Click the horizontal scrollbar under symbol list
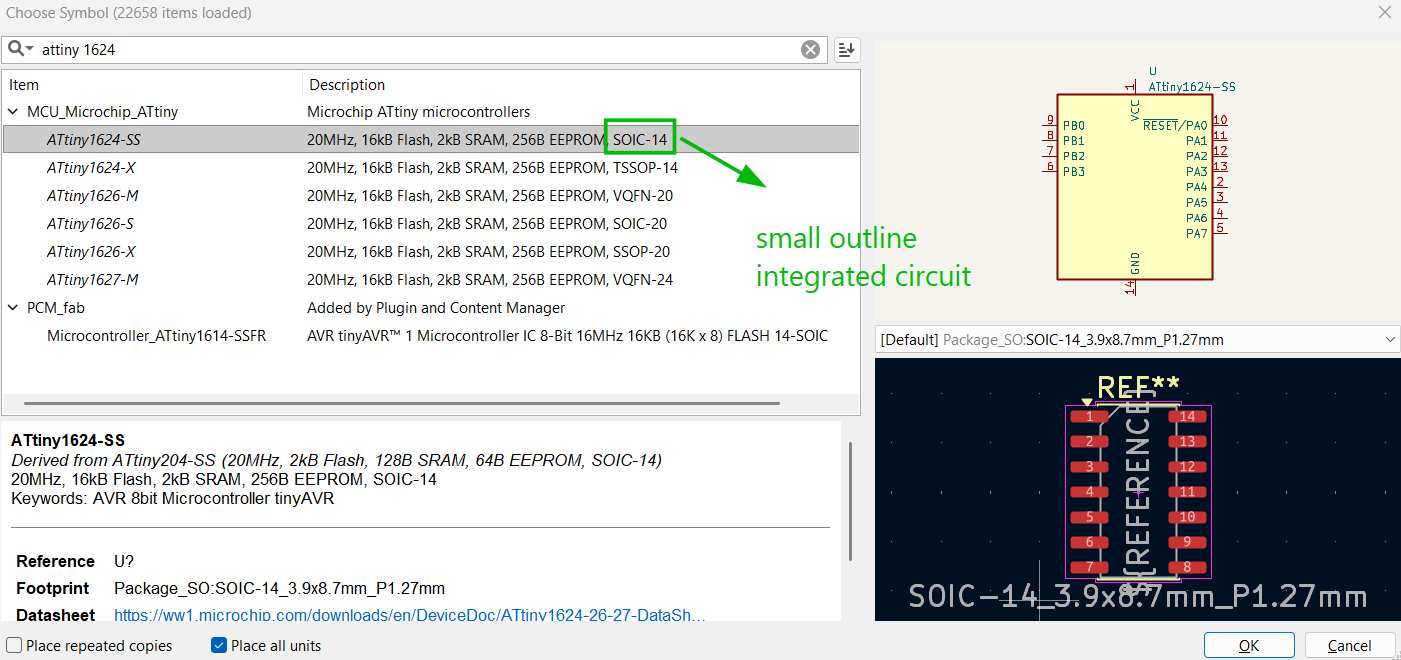The image size is (1401, 660). 400,404
